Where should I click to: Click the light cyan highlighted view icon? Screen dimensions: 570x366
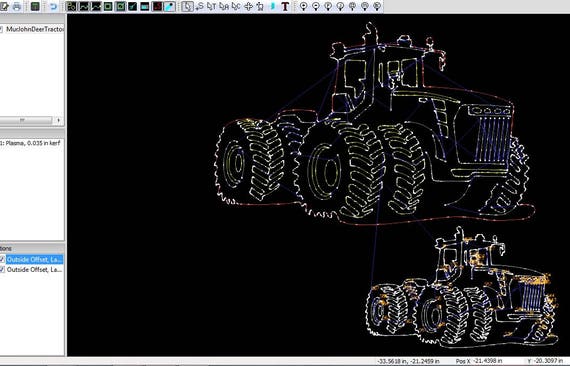point(169,7)
